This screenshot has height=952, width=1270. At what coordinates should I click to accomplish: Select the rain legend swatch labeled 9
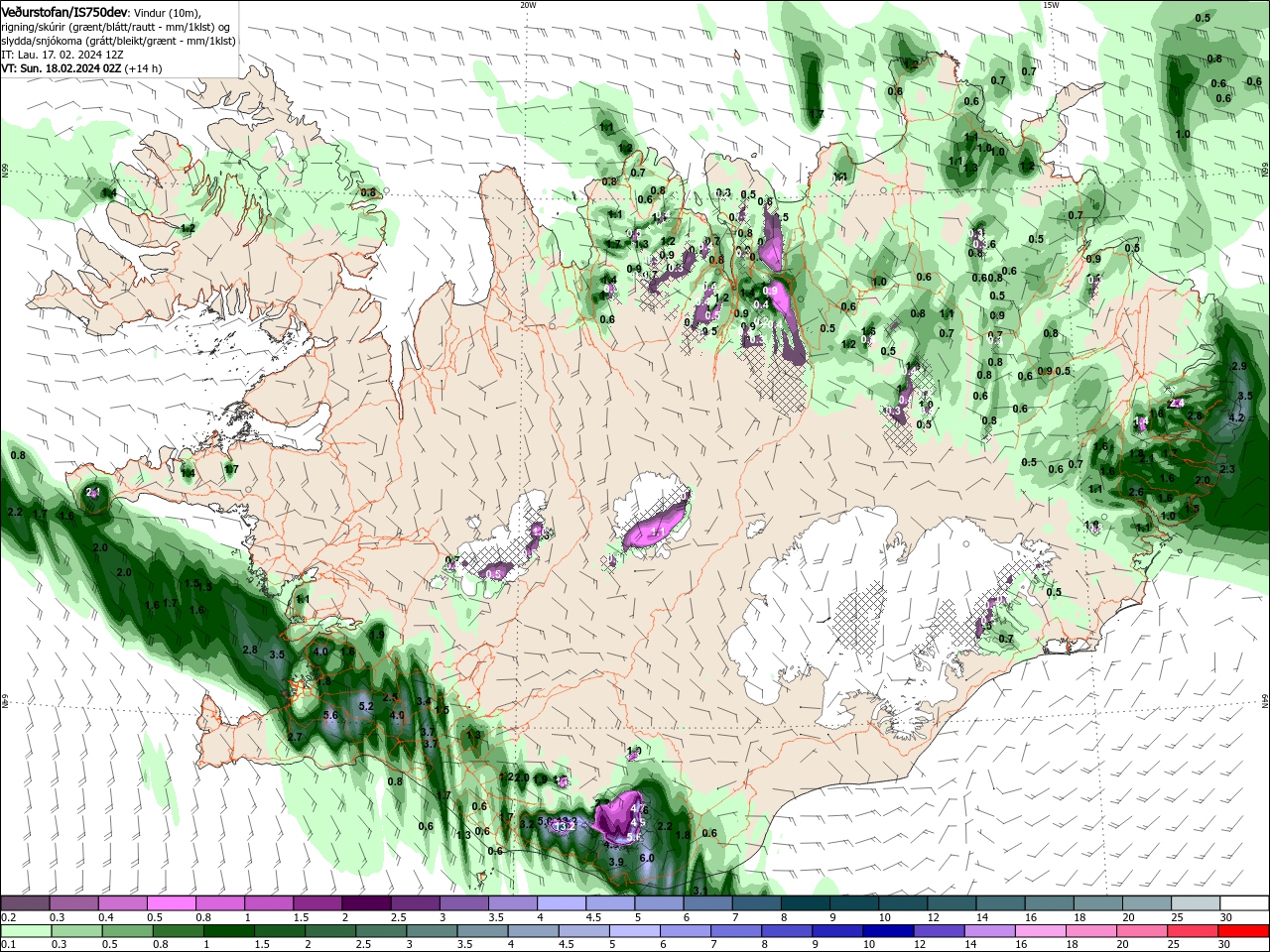click(838, 931)
